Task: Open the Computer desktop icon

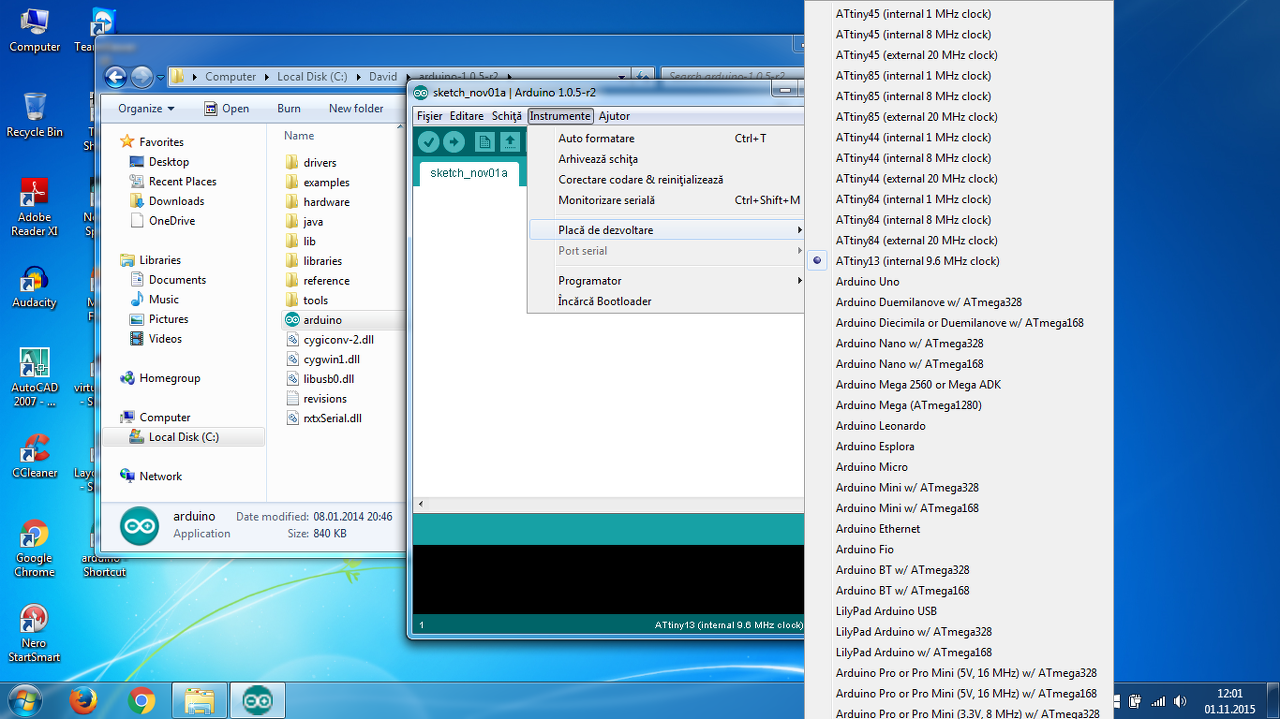Action: [x=35, y=30]
